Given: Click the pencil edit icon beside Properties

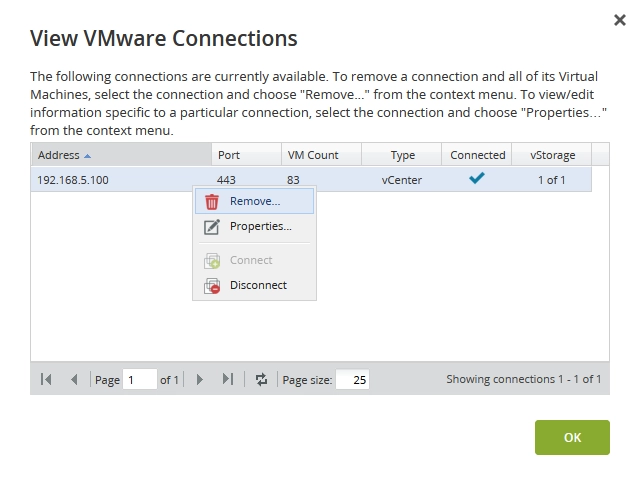Looking at the screenshot, I should pyautogui.click(x=212, y=227).
